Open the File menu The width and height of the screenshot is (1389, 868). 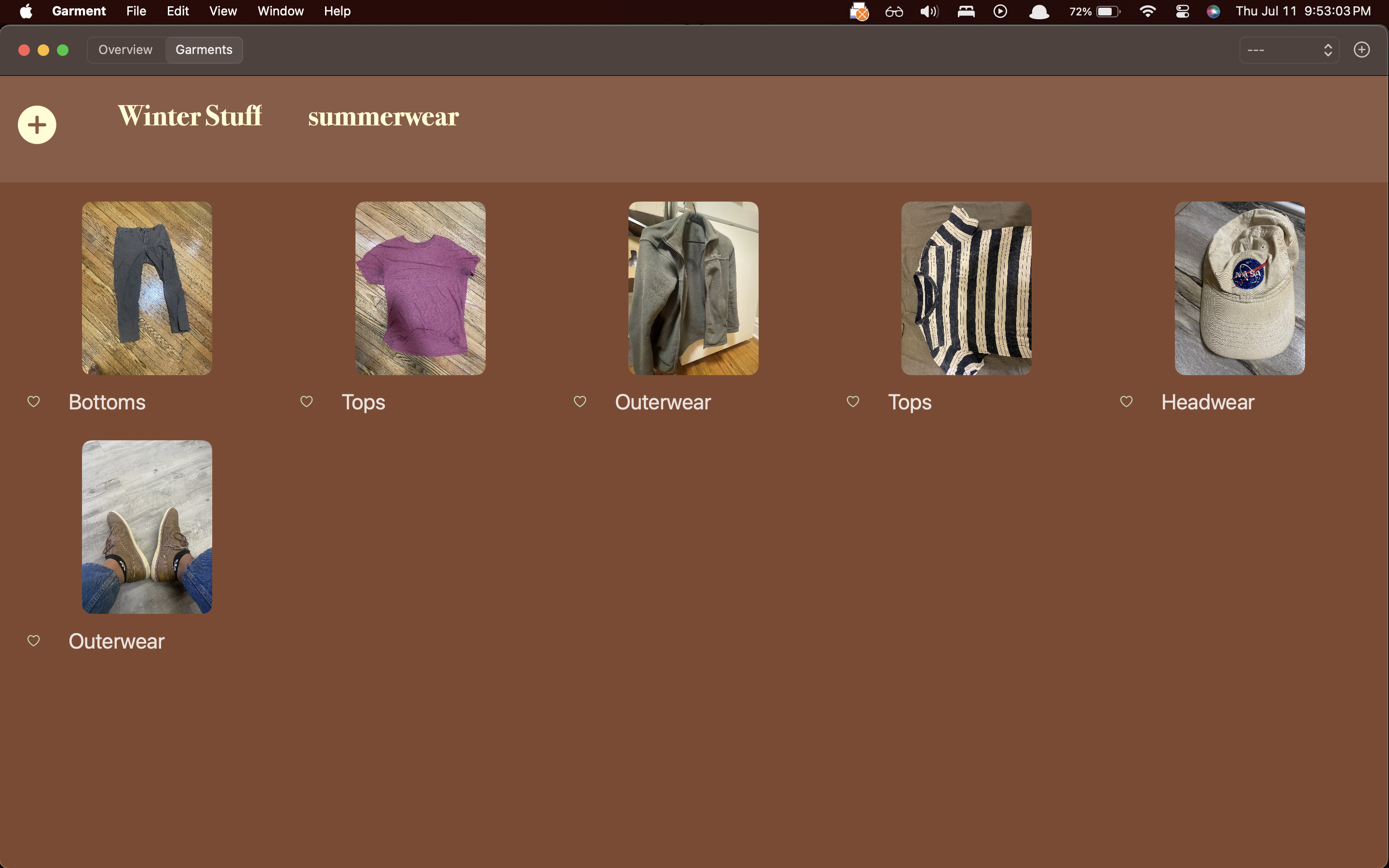[x=136, y=12]
